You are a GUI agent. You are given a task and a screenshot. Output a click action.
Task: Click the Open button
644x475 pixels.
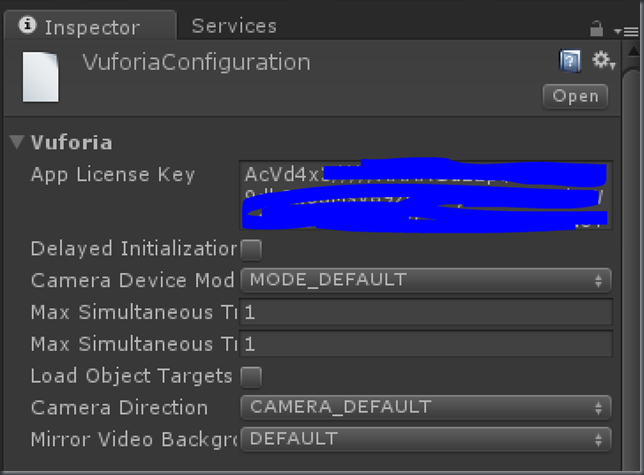575,96
